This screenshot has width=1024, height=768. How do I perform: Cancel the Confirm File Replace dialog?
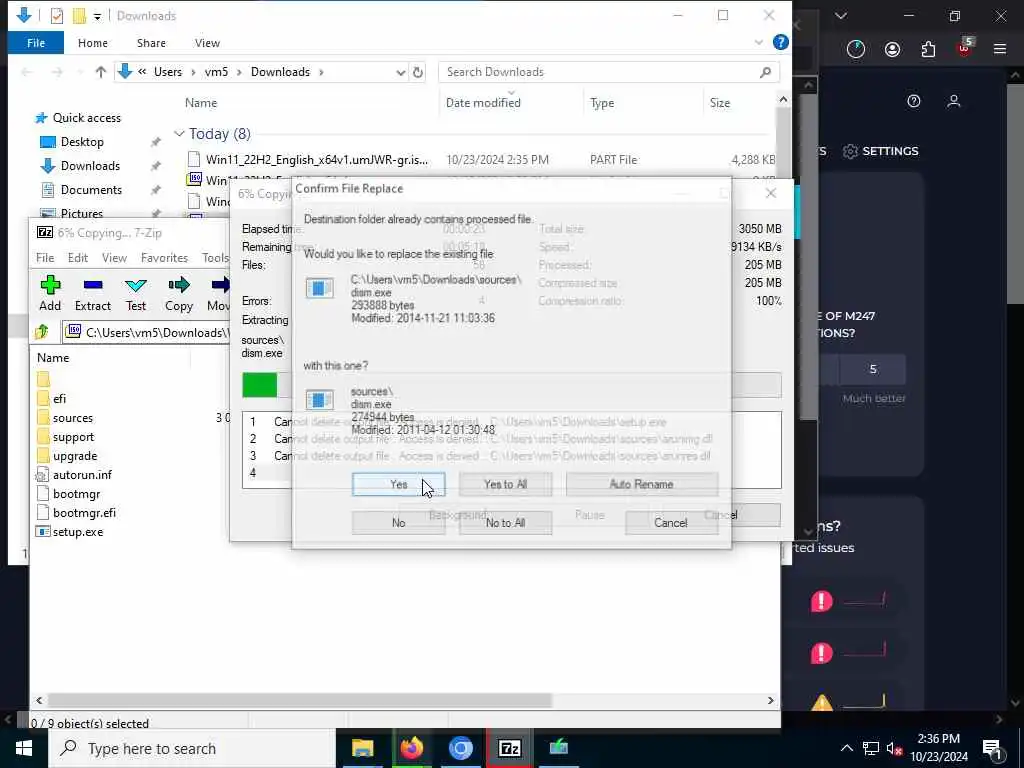[x=671, y=522]
